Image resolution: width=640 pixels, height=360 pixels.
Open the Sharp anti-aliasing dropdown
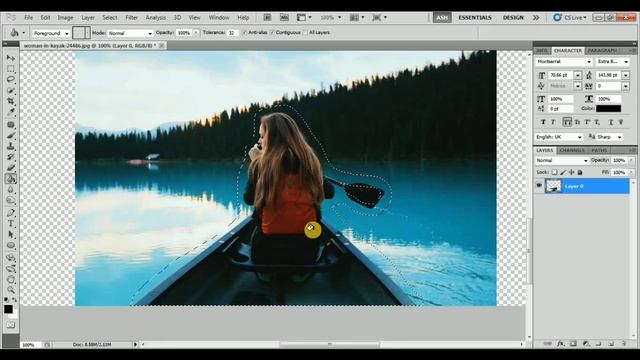tap(610, 137)
